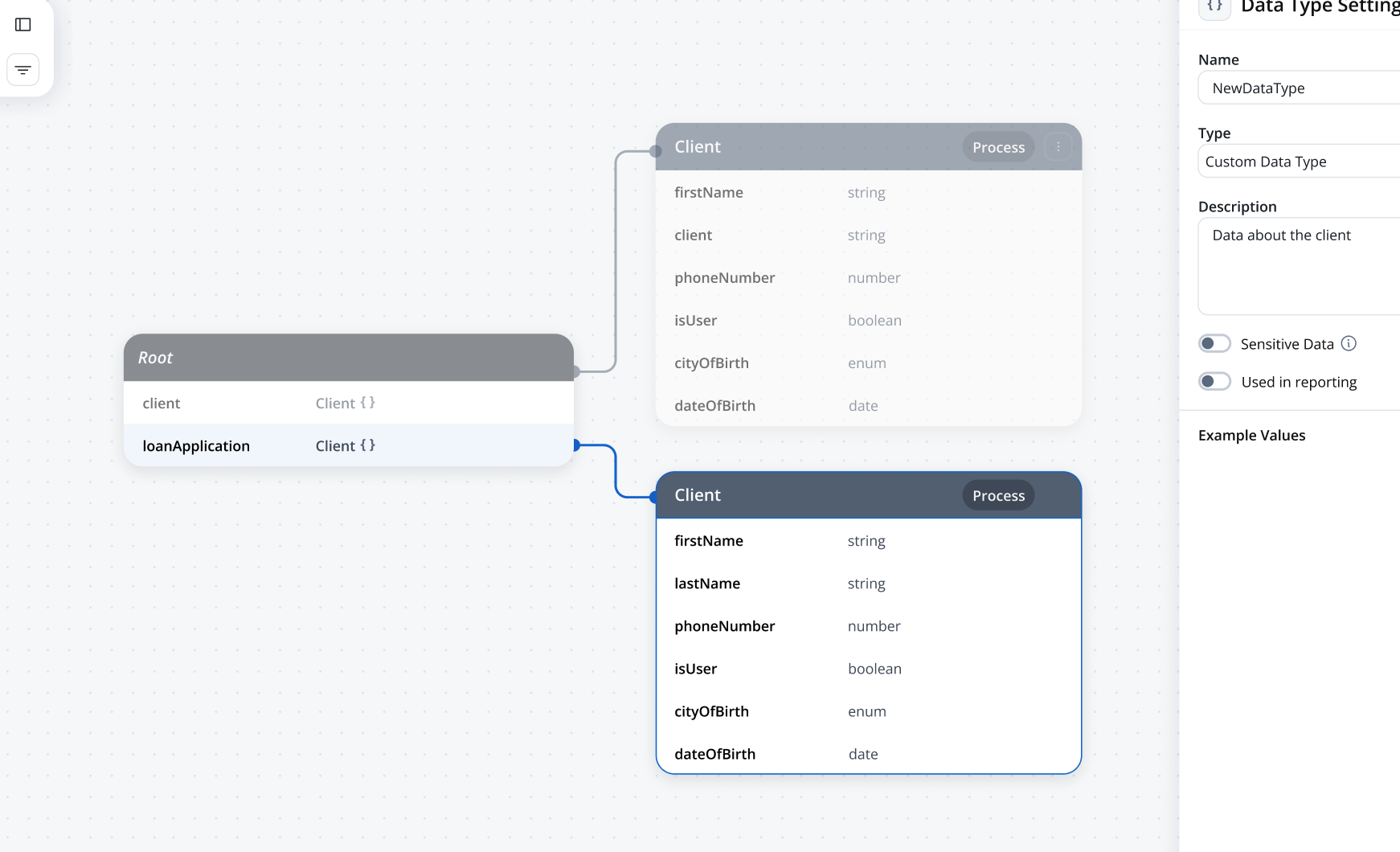Select the lastName field row
1400x852 pixels.
point(869,584)
